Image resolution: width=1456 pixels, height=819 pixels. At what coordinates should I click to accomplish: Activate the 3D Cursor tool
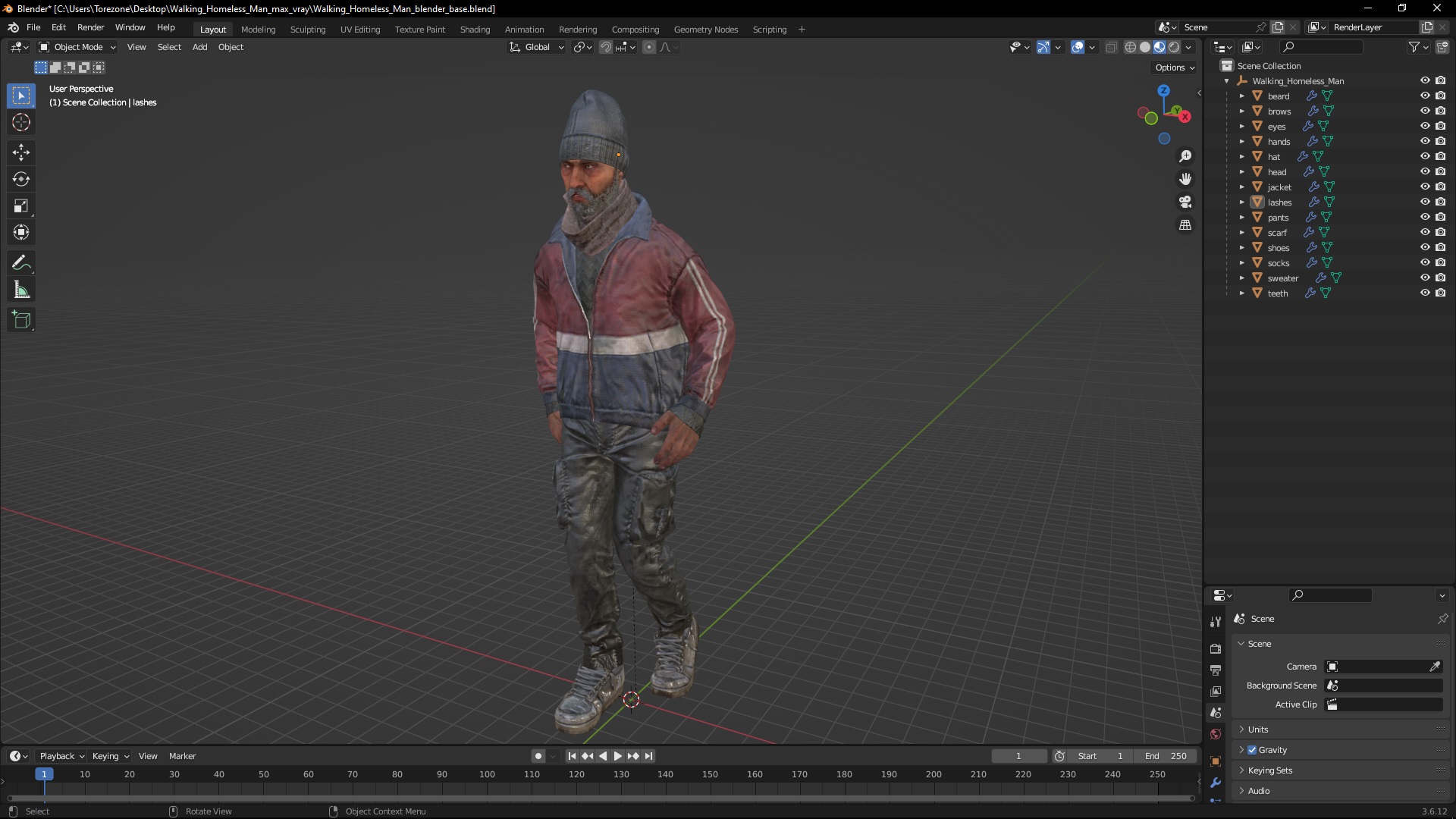21,122
